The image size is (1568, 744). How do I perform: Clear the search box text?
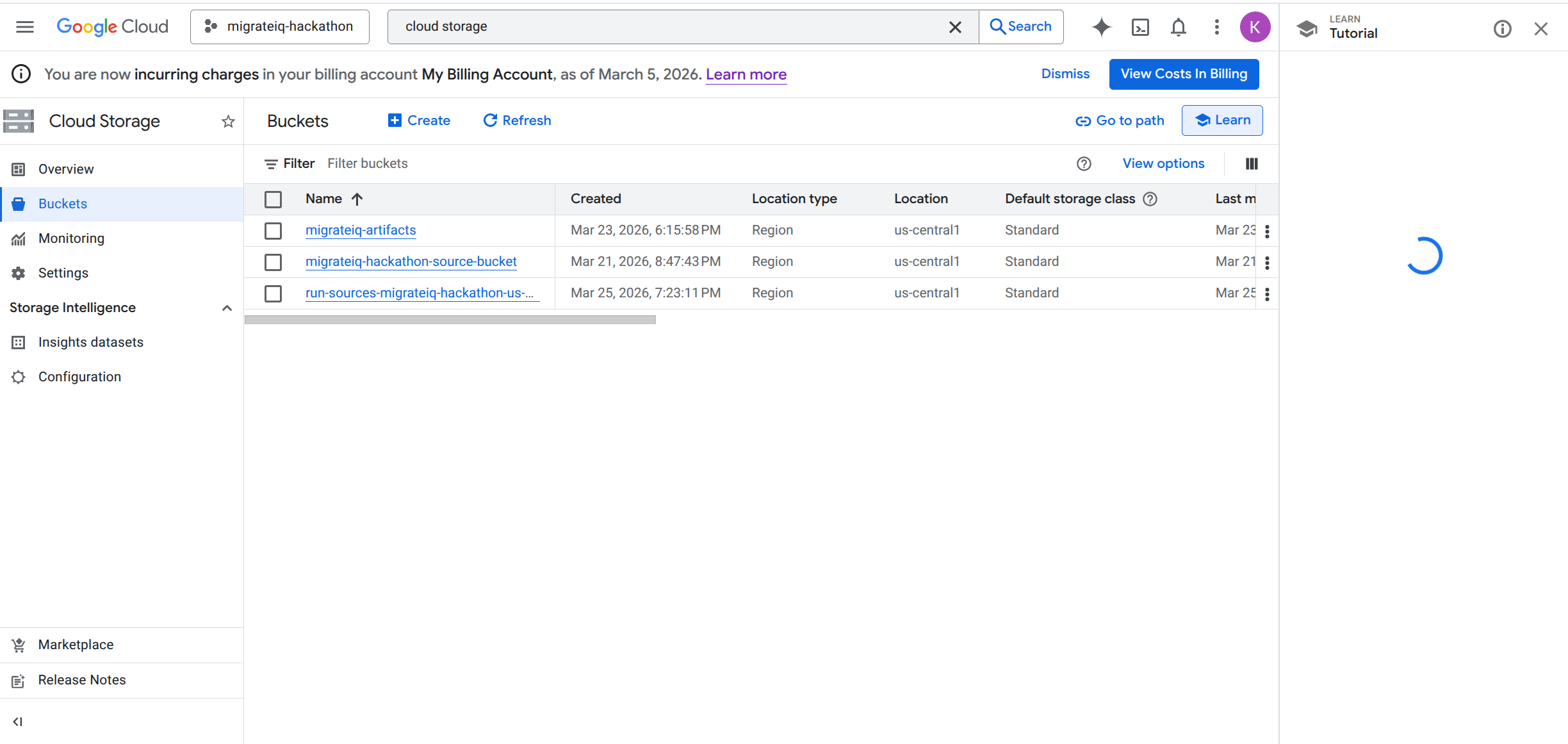(x=954, y=27)
